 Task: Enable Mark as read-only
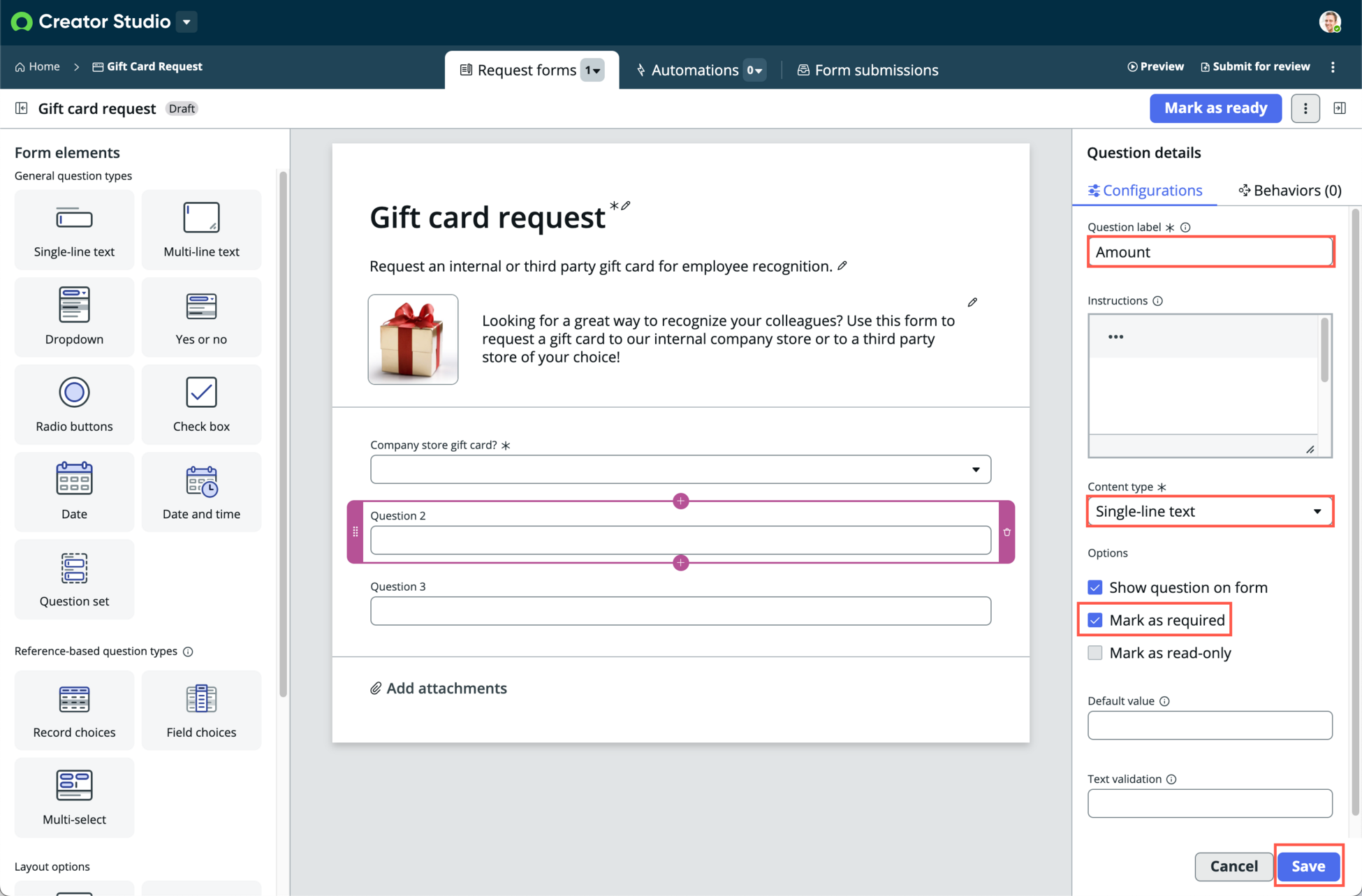coord(1095,653)
